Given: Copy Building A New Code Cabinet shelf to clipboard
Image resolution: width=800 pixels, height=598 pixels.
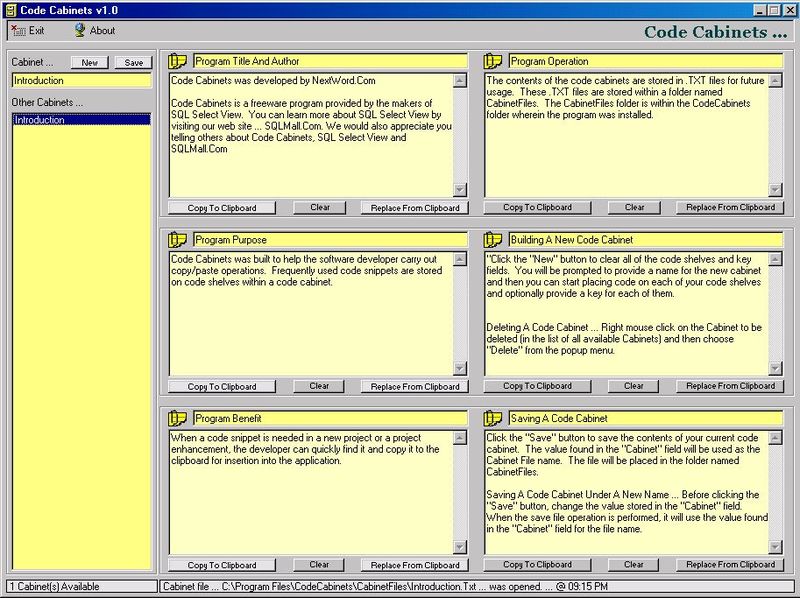Looking at the screenshot, I should [537, 386].
